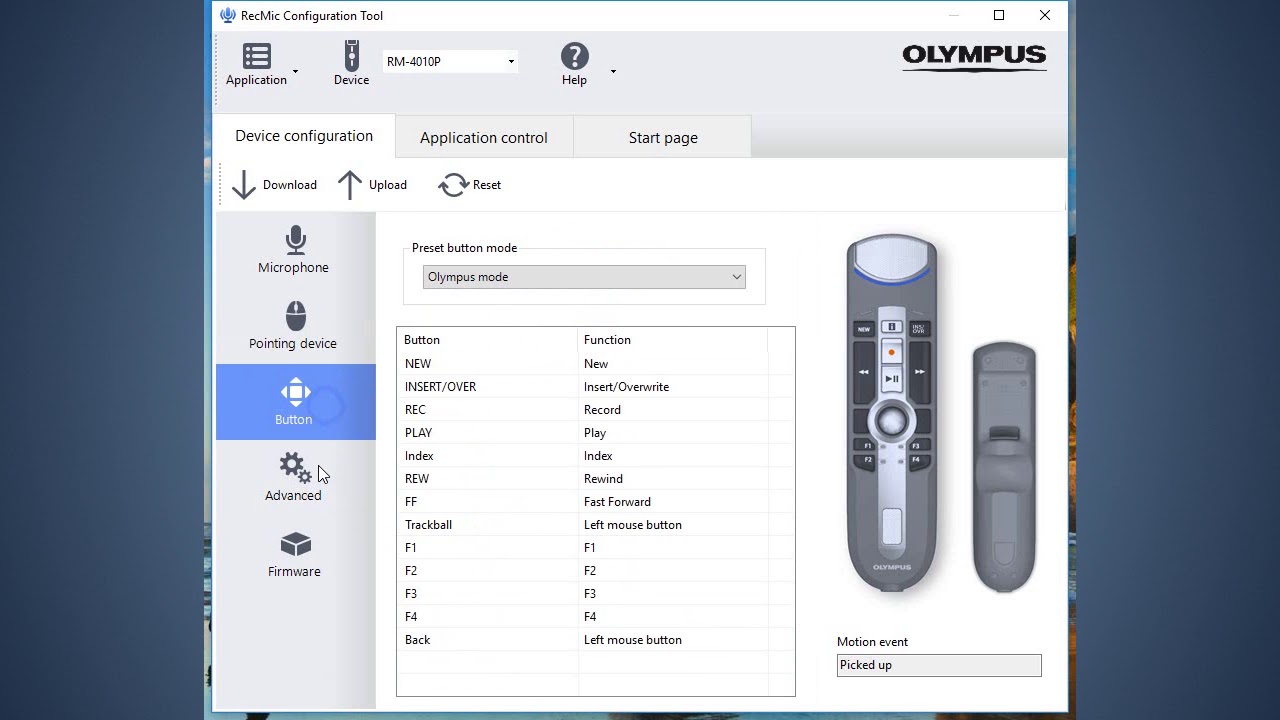Viewport: 1280px width, 720px height.
Task: Select the F1 button name cell
Action: click(x=487, y=548)
